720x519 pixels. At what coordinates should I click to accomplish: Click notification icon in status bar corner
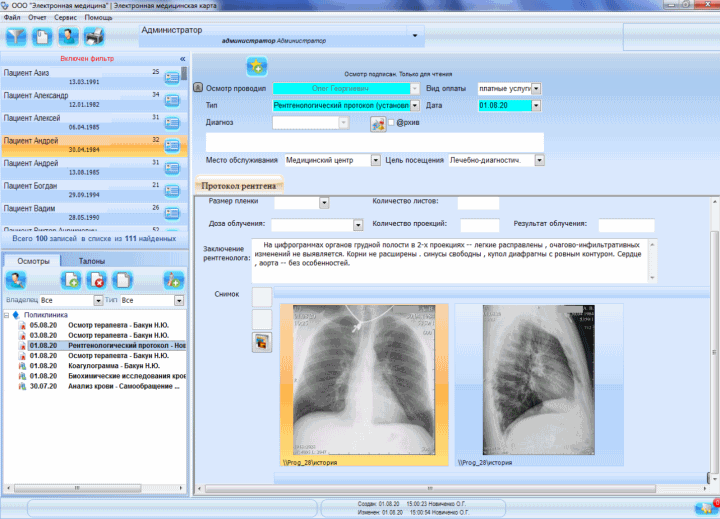[x=705, y=508]
